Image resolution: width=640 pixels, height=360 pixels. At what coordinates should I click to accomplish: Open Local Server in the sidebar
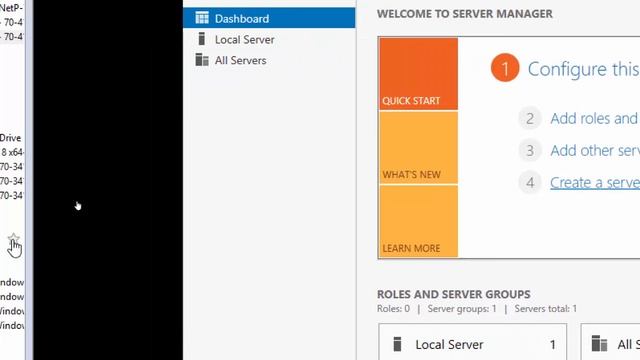coord(244,40)
